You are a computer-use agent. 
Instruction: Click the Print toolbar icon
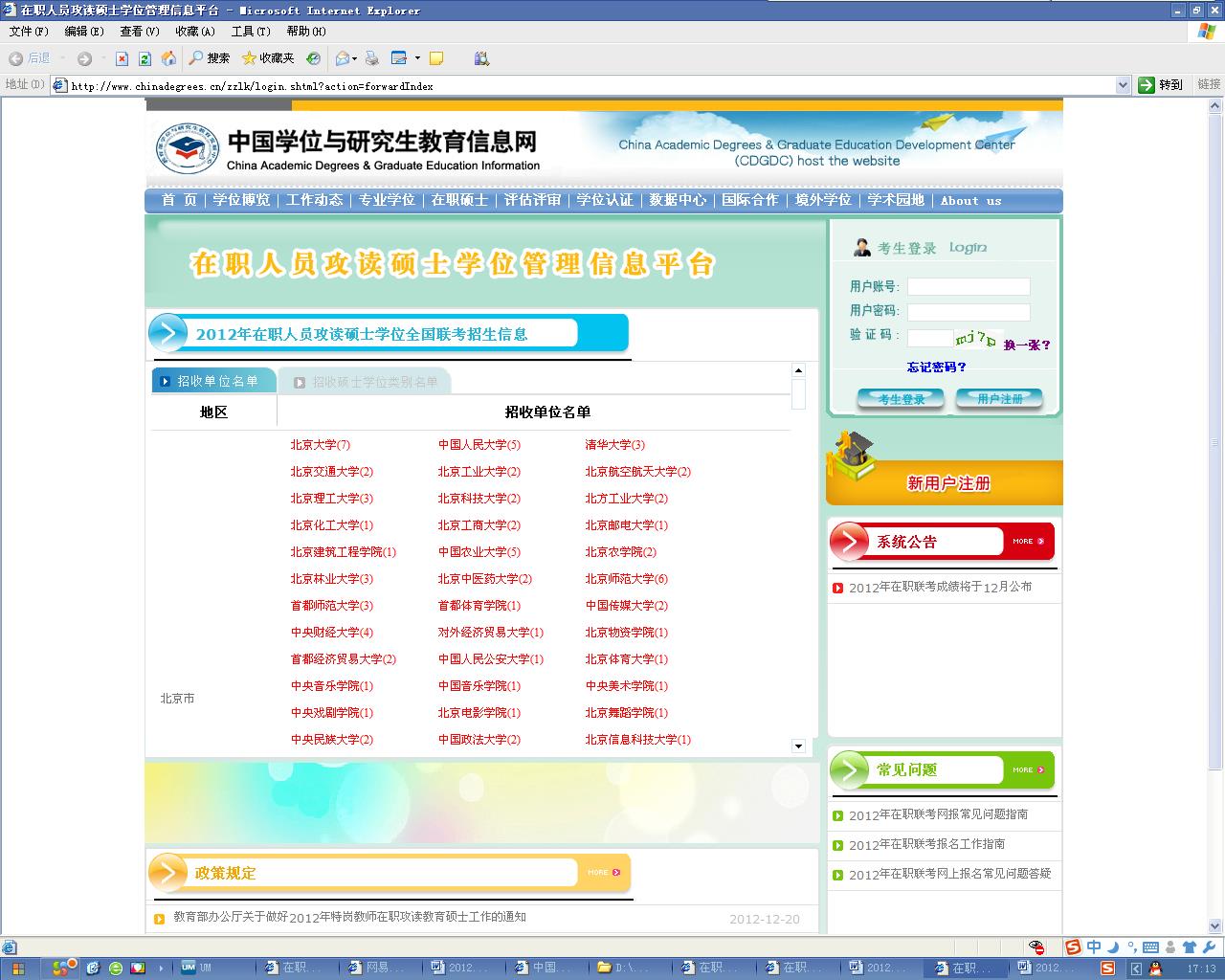pyautogui.click(x=372, y=58)
